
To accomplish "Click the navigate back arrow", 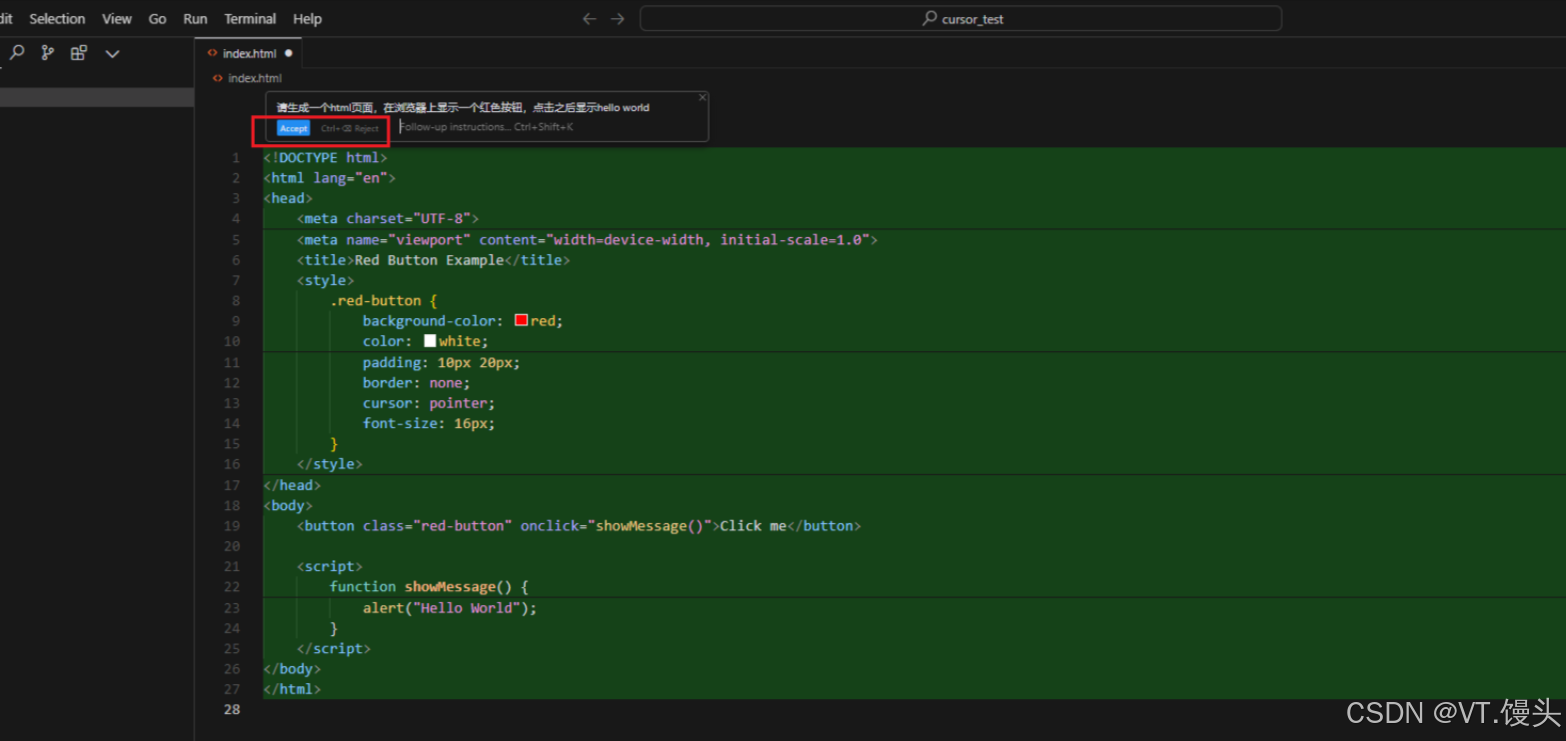I will [x=589, y=19].
